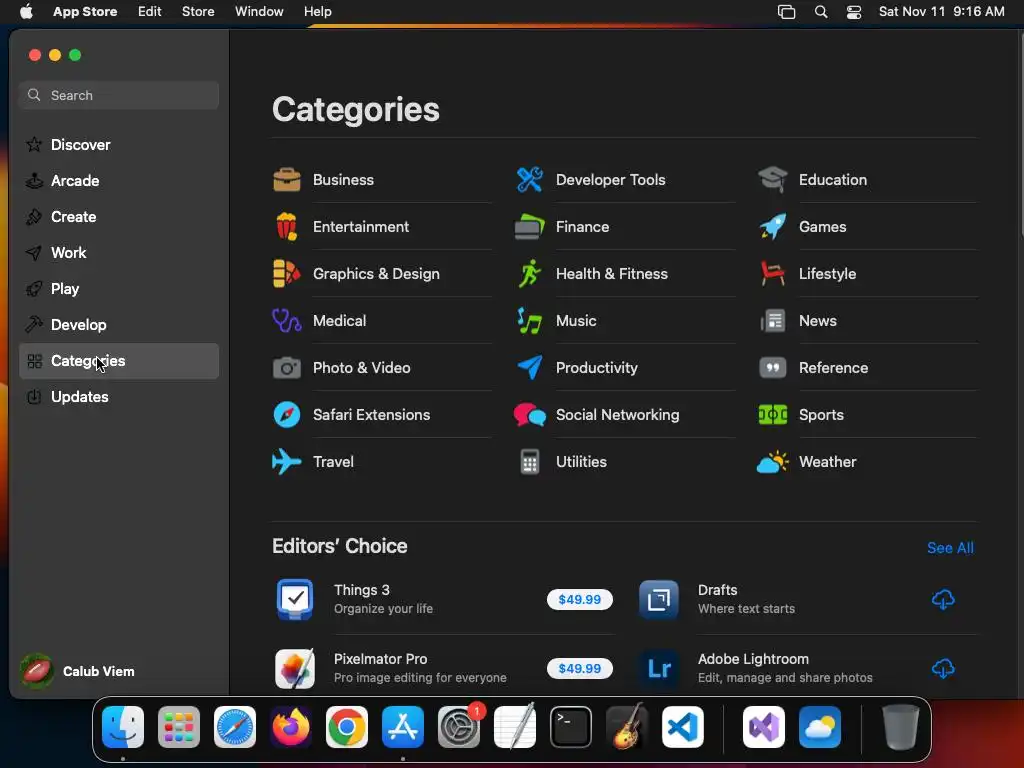Buy Pixelmator Pro for $49.99
This screenshot has width=1024, height=768.
click(580, 669)
